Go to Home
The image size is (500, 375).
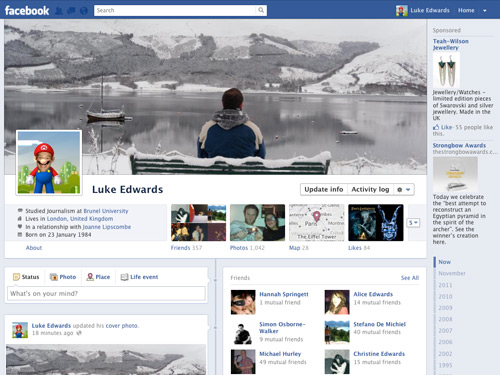(466, 10)
